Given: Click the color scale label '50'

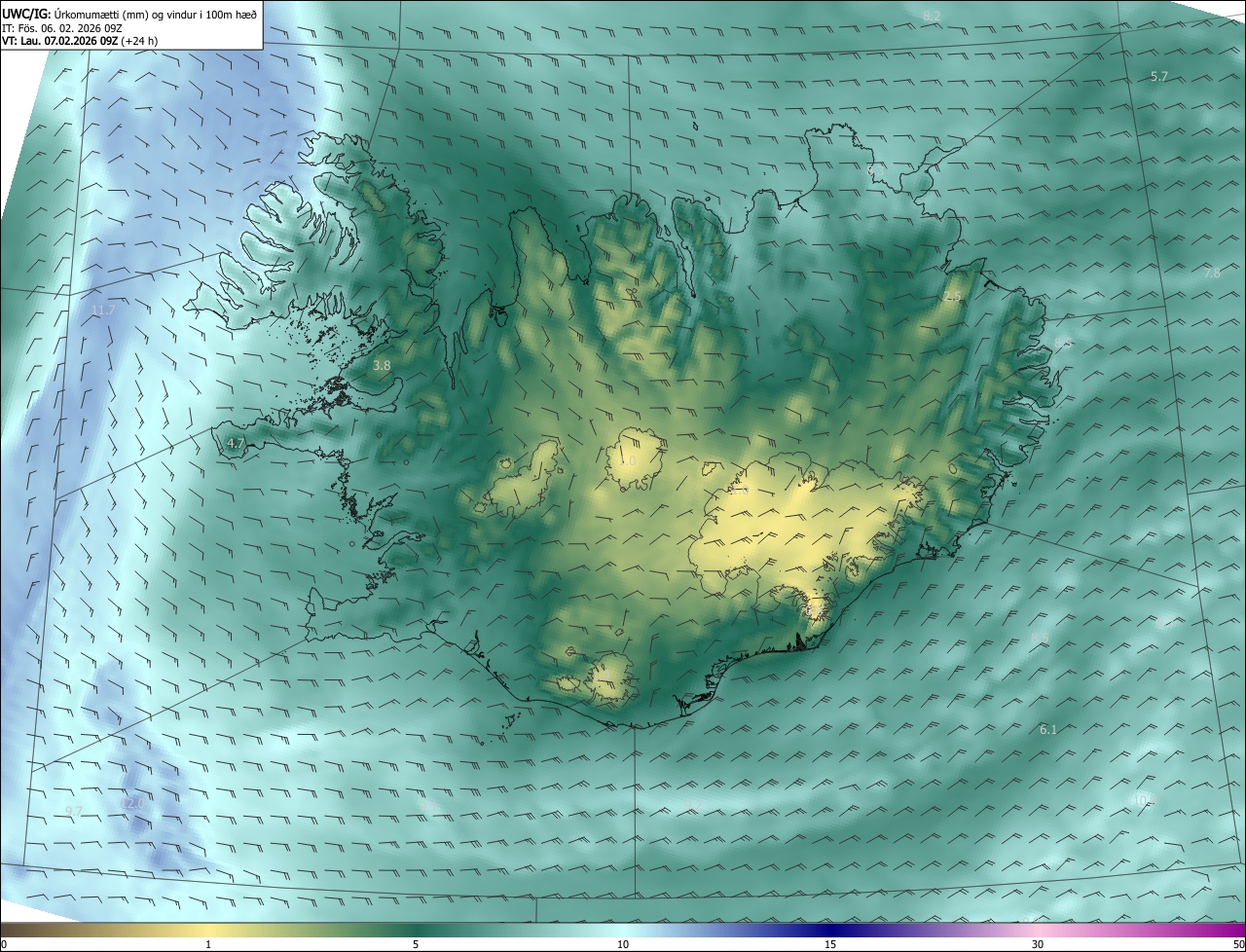Looking at the screenshot, I should pyautogui.click(x=1238, y=944).
